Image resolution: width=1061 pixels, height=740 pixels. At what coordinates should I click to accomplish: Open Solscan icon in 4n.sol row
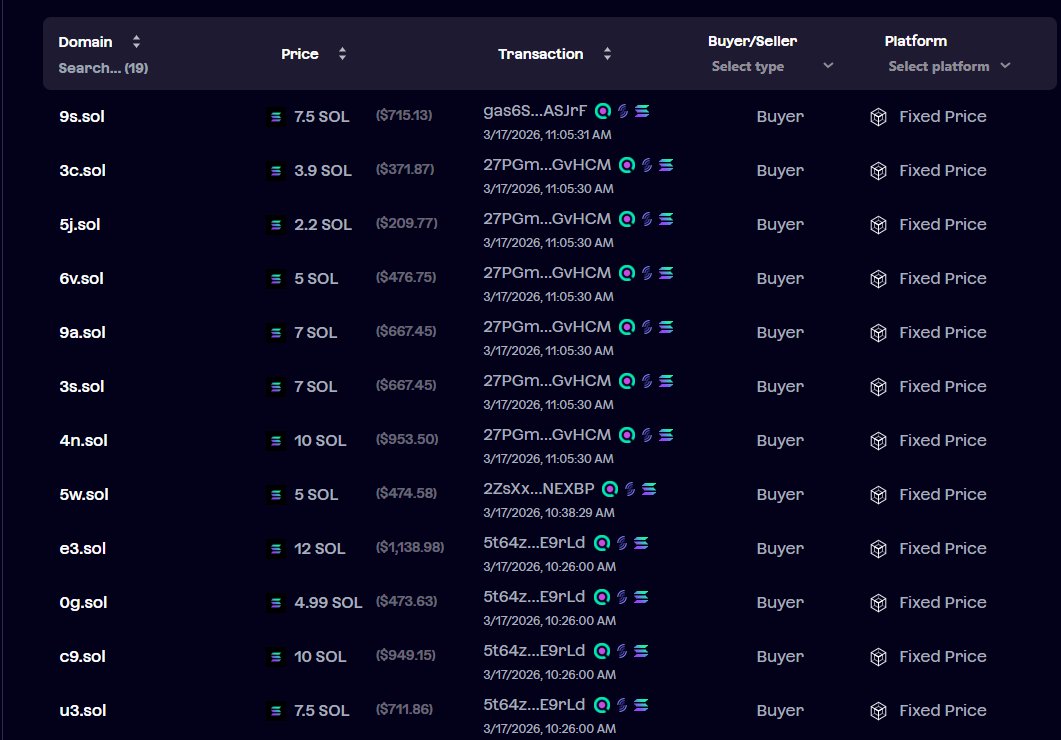coord(627,435)
